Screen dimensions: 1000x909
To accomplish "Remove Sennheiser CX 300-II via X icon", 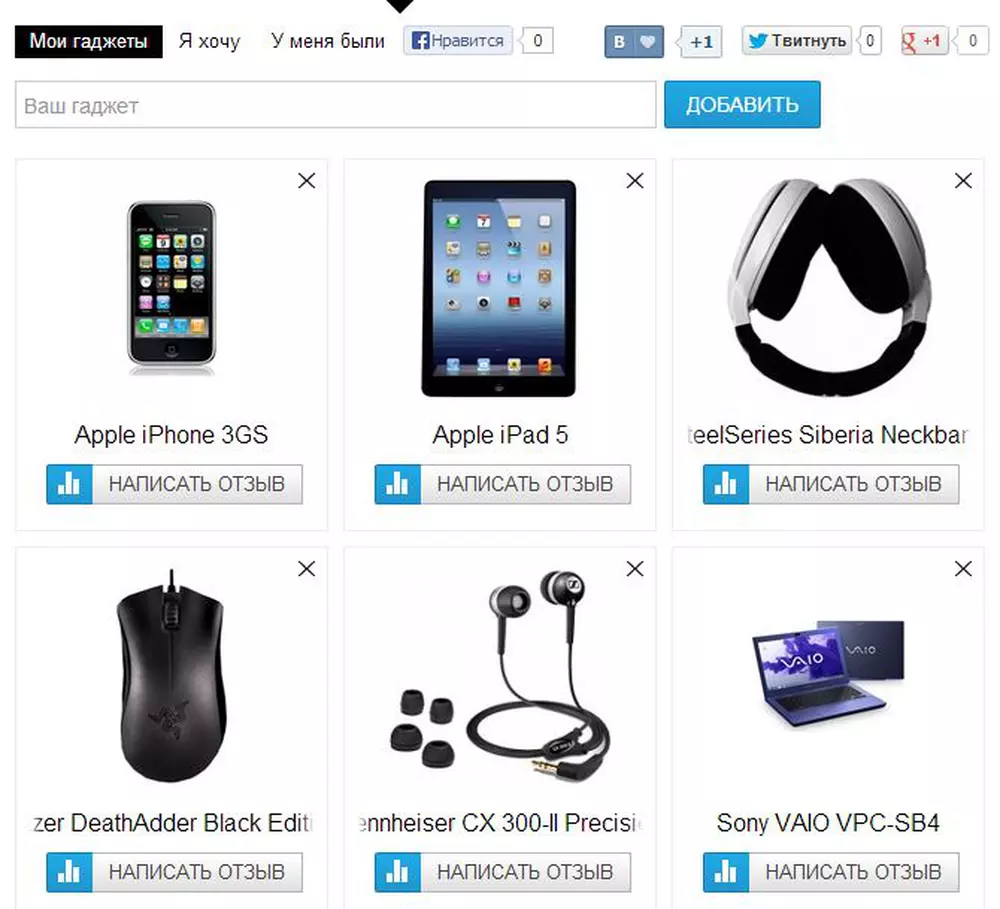I will coord(635,569).
